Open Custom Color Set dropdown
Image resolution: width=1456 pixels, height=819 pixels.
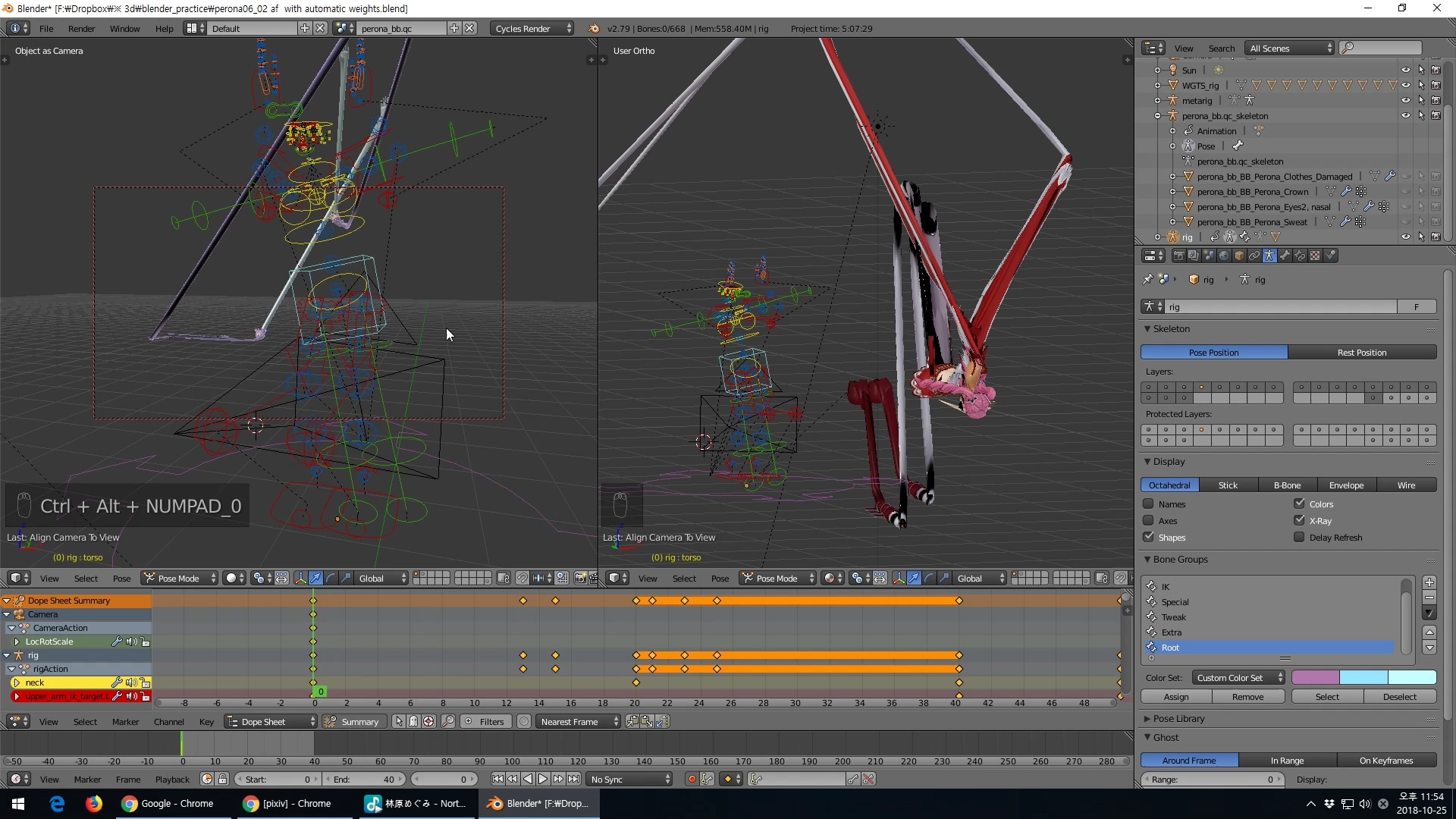click(1238, 677)
